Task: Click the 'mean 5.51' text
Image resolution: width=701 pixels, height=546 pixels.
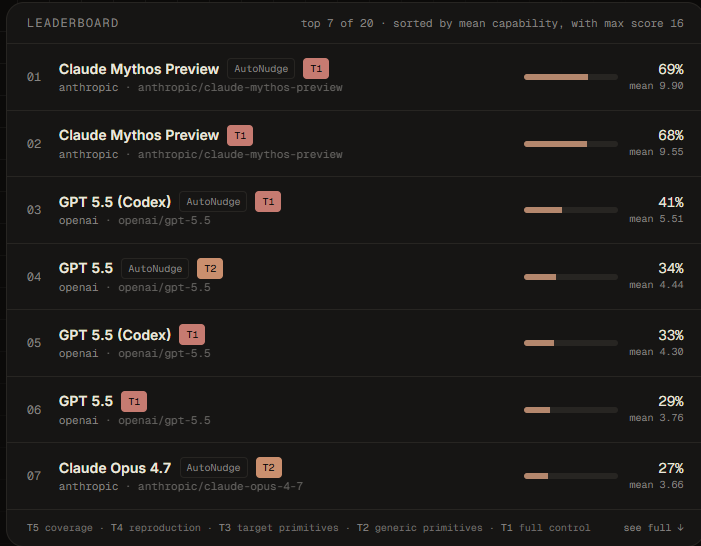Action: coord(656,219)
